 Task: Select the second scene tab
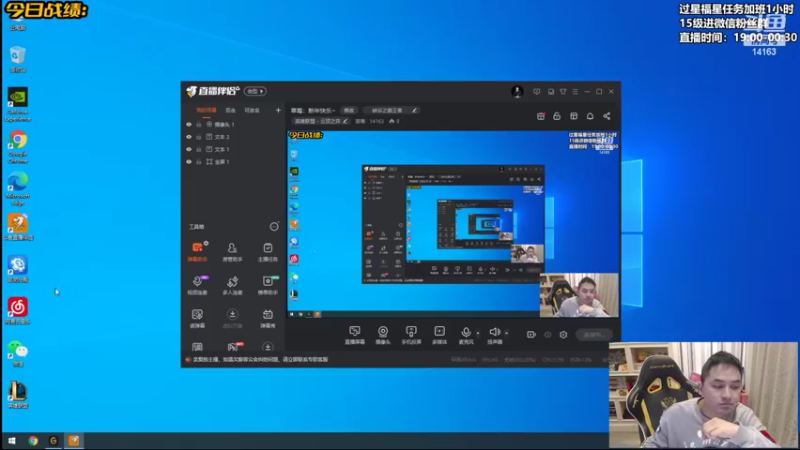pyautogui.click(x=231, y=110)
